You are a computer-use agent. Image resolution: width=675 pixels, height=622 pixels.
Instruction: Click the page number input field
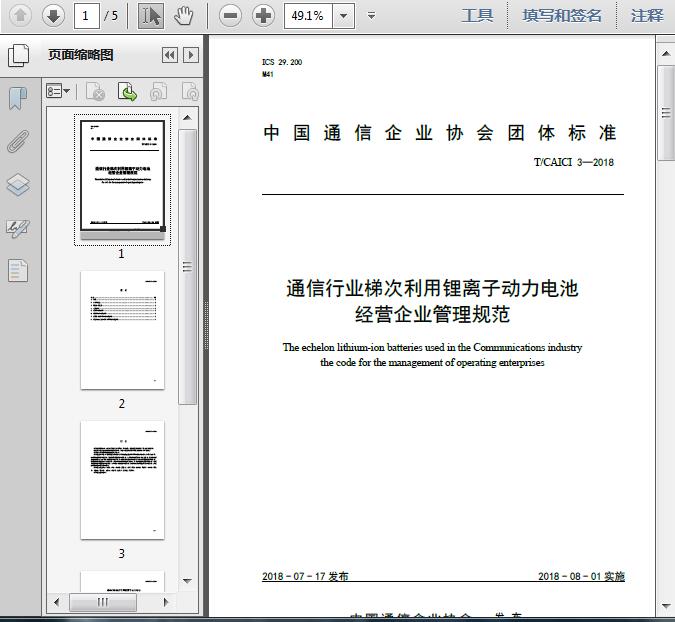point(87,16)
